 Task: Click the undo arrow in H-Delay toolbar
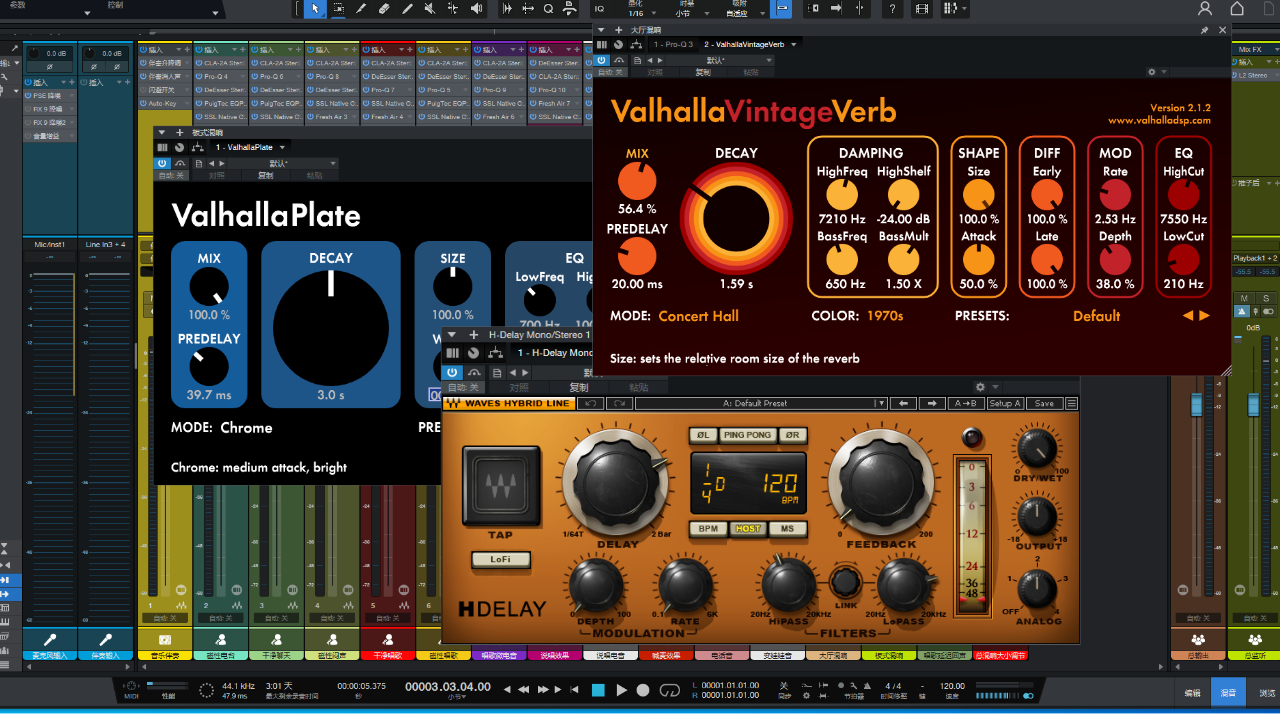click(x=591, y=403)
